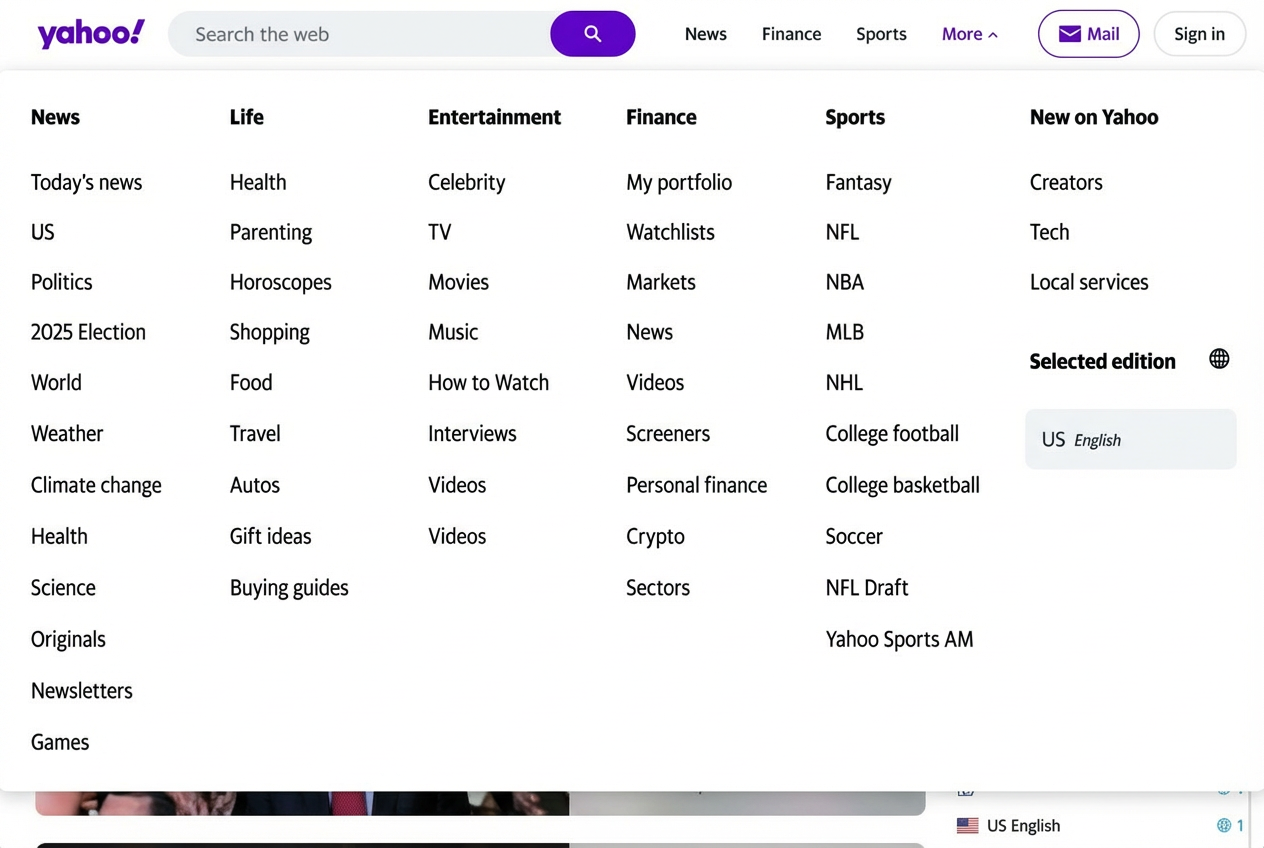The image size is (1264, 848).
Task: Open the Shopping link
Action: point(270,332)
